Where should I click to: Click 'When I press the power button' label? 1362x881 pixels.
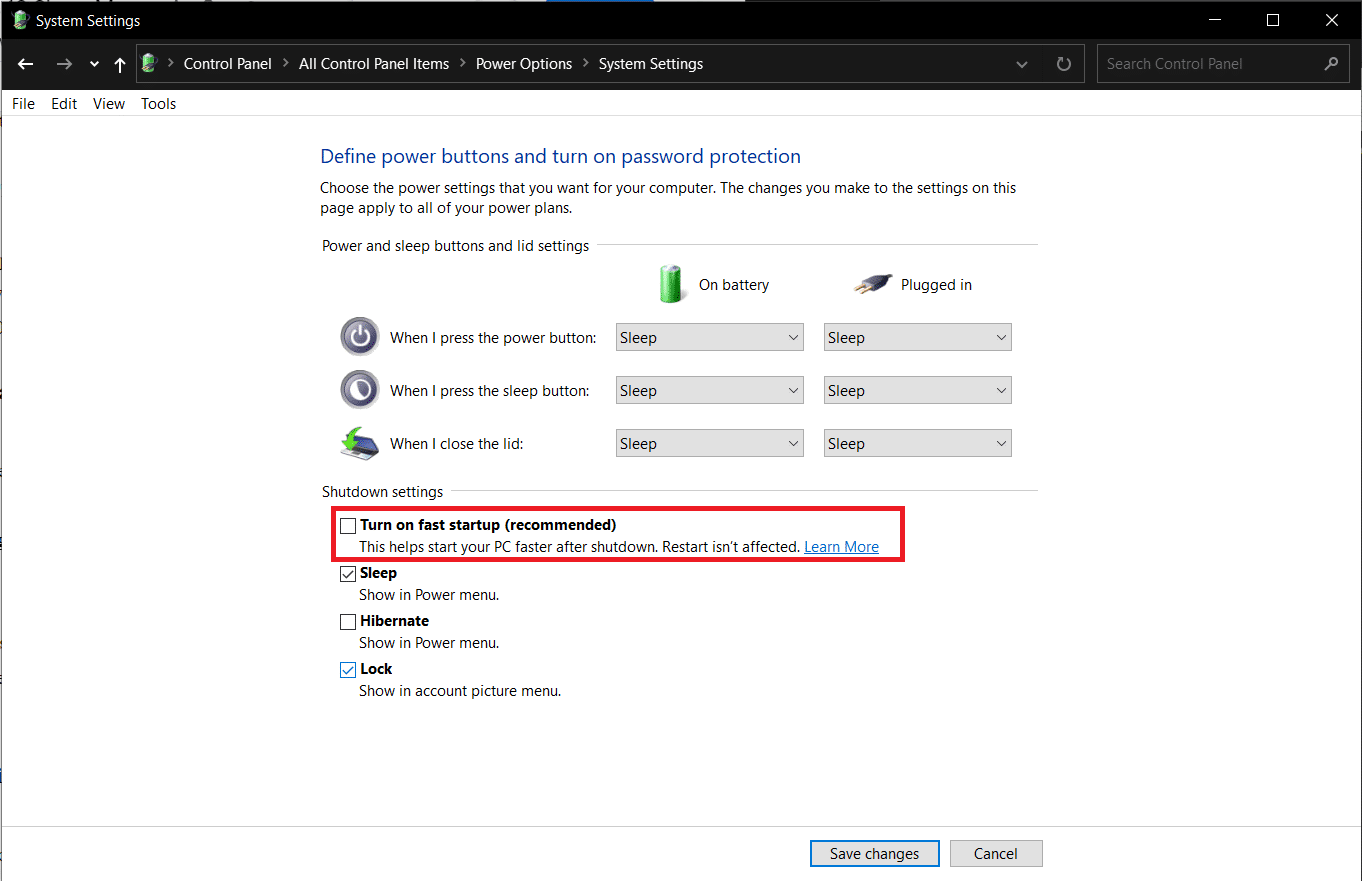pos(493,338)
